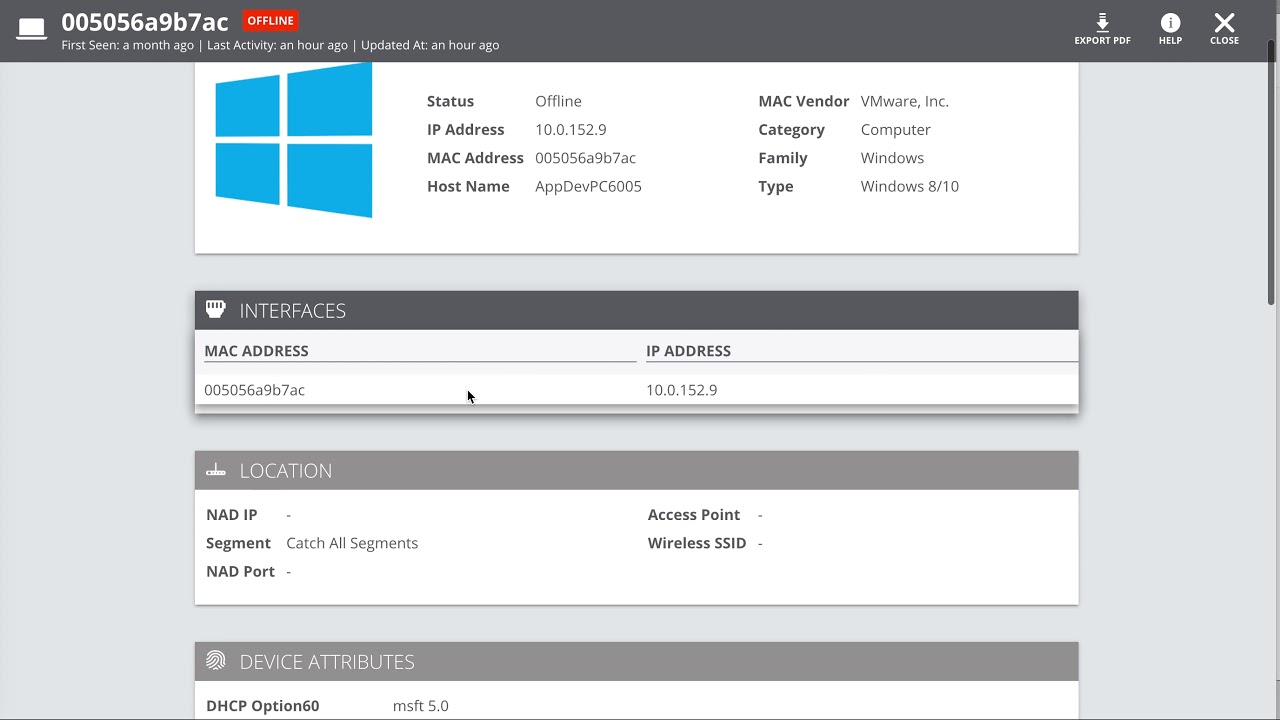Image resolution: width=1280 pixels, height=720 pixels.
Task: Click the Category value Computer
Action: tap(895, 130)
